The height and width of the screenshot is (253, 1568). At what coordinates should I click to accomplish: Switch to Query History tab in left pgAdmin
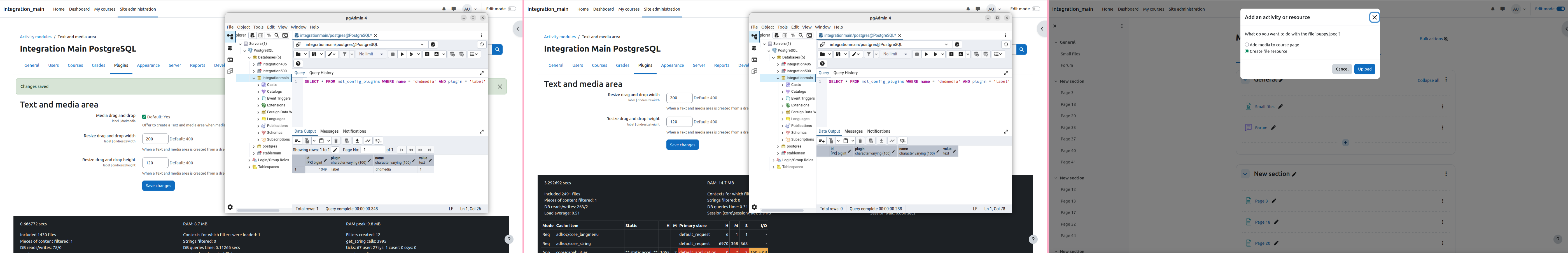321,73
